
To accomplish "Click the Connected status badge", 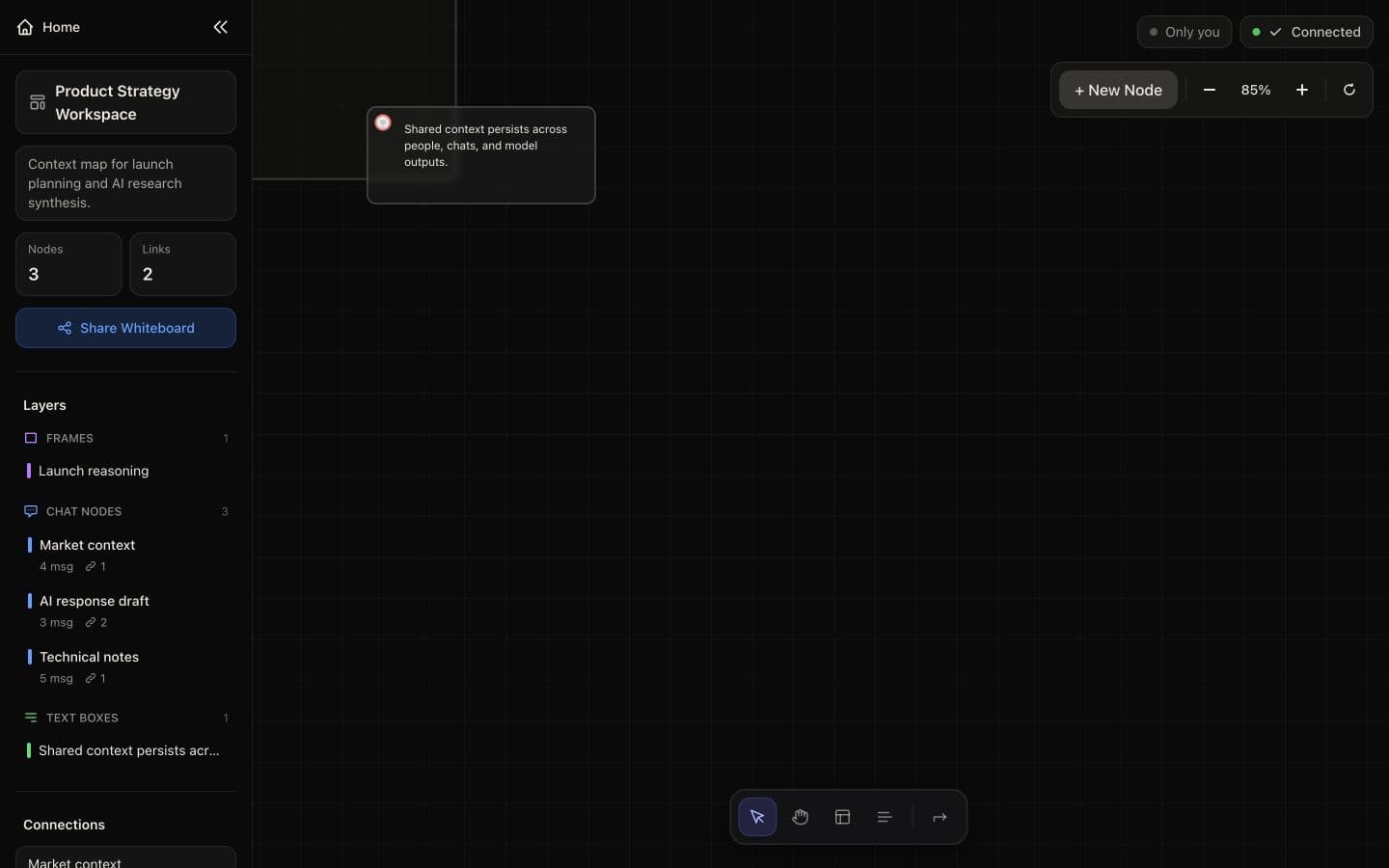I will (x=1306, y=32).
